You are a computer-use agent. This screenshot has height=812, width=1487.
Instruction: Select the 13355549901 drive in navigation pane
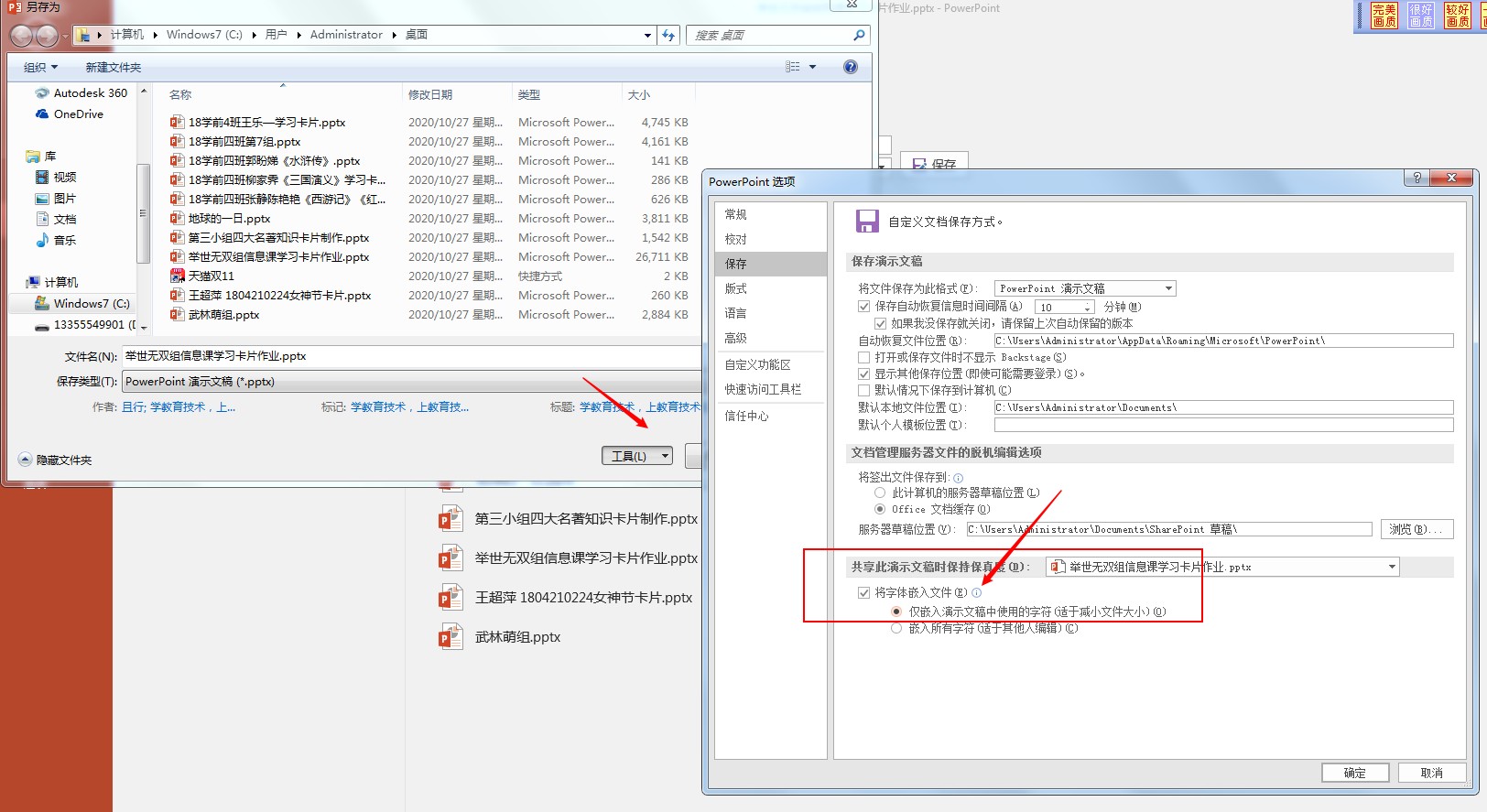pos(85,324)
